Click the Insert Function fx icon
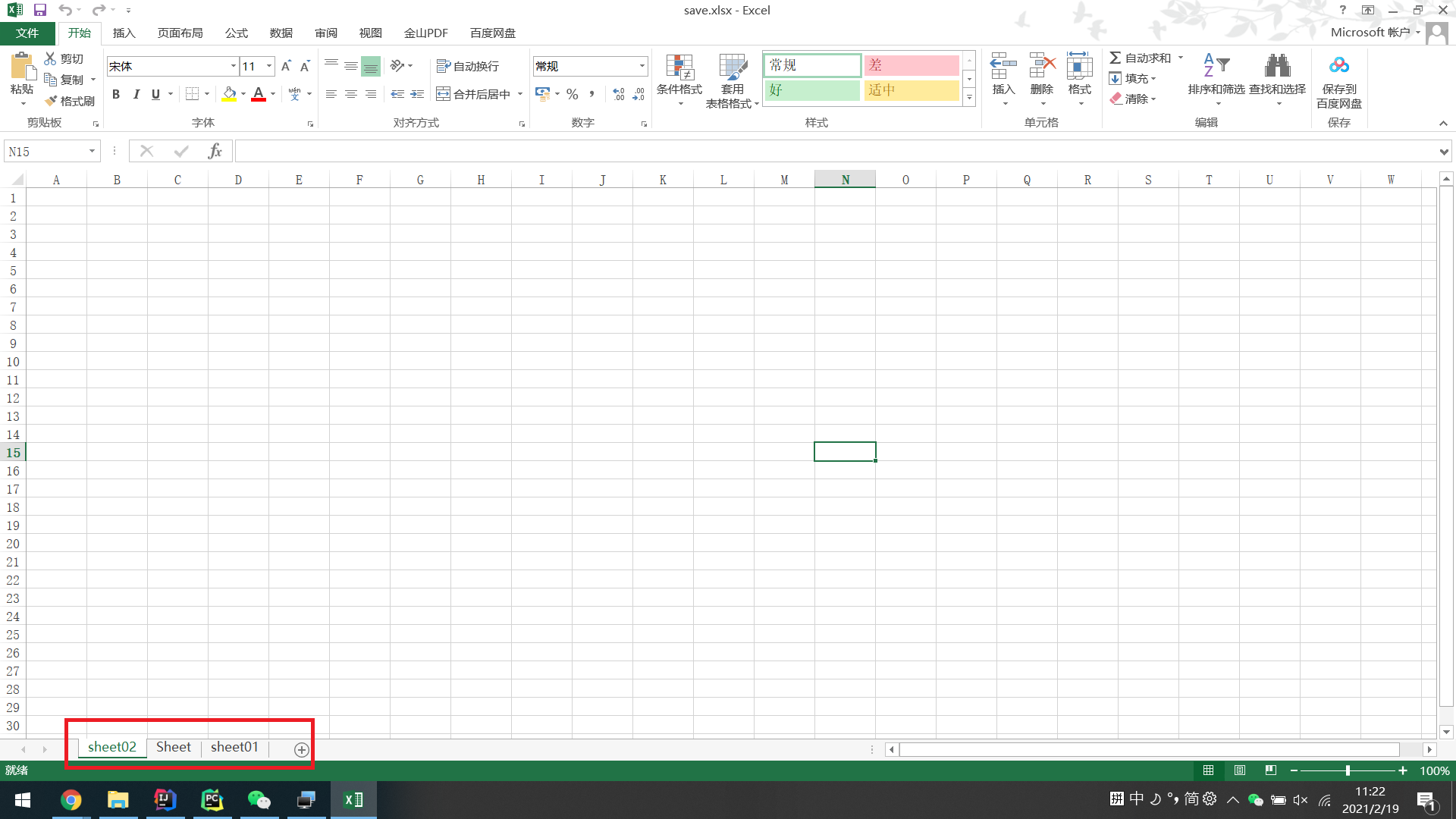This screenshot has width=1456, height=819. click(215, 151)
